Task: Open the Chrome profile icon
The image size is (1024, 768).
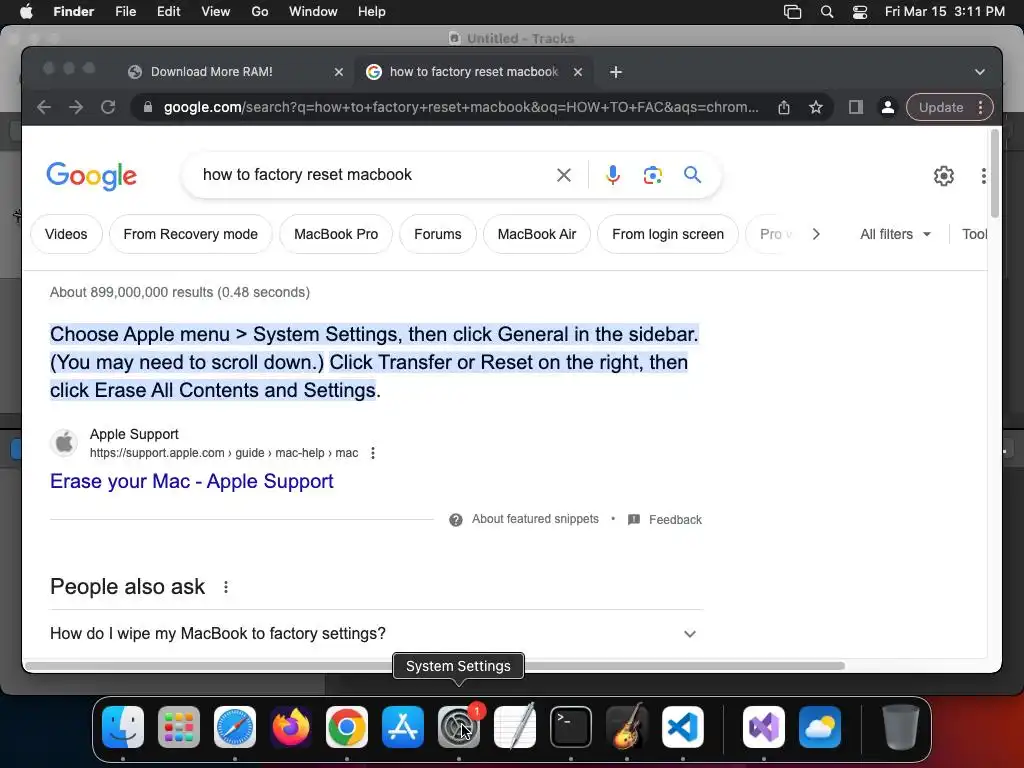Action: pos(888,107)
